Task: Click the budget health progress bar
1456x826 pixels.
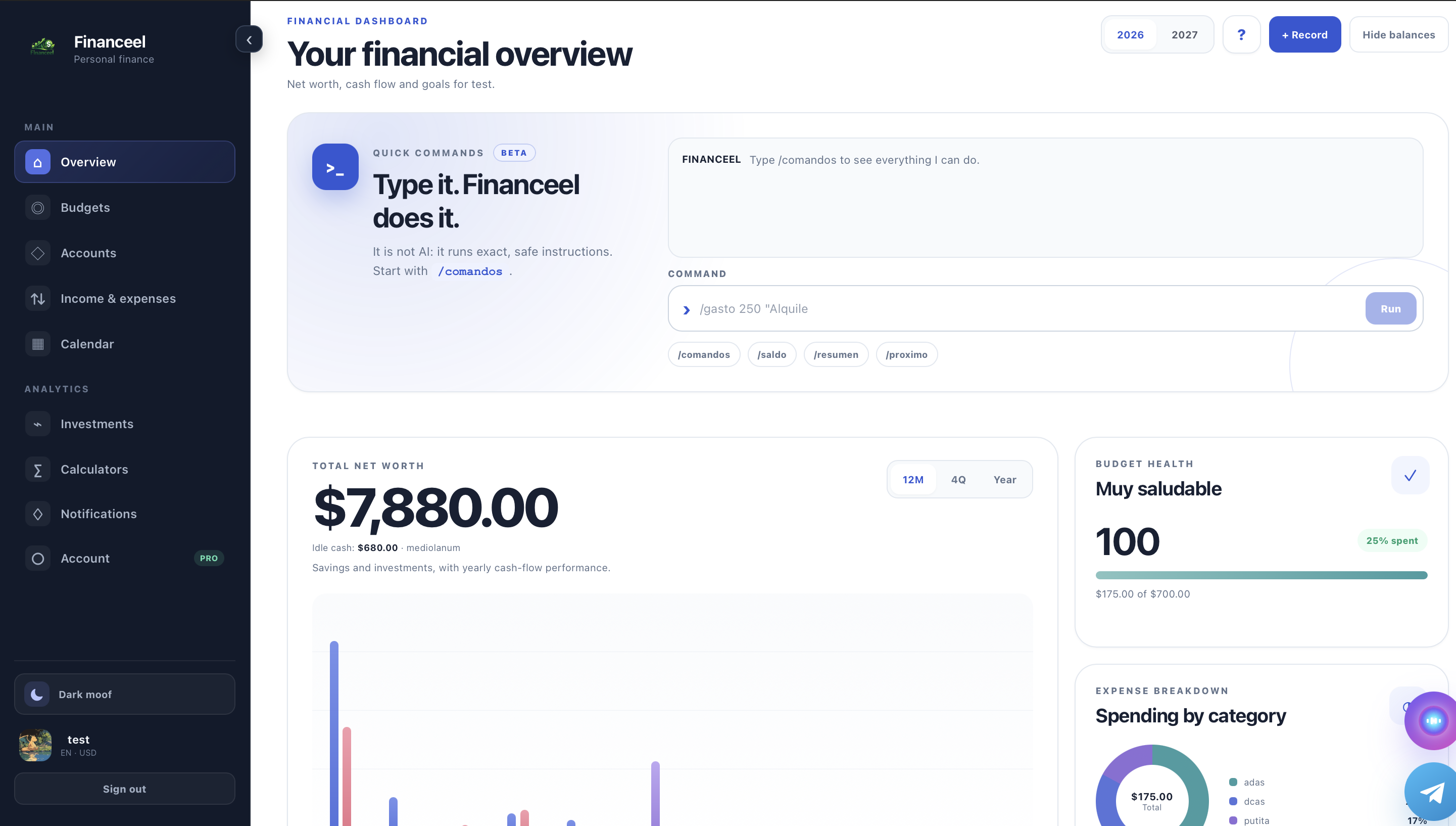Action: (x=1261, y=575)
